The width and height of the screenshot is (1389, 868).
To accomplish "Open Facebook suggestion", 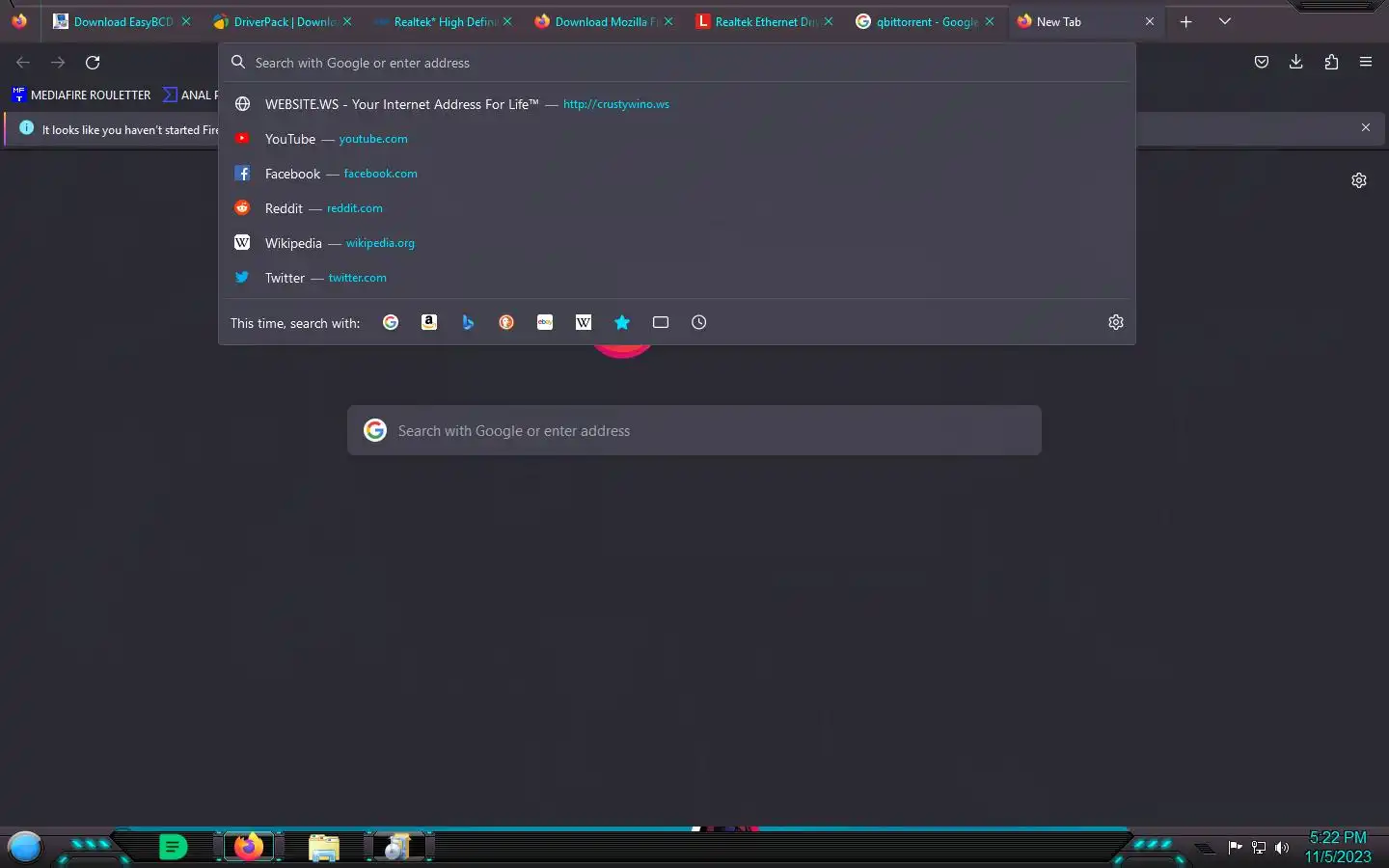I will click(x=677, y=174).
